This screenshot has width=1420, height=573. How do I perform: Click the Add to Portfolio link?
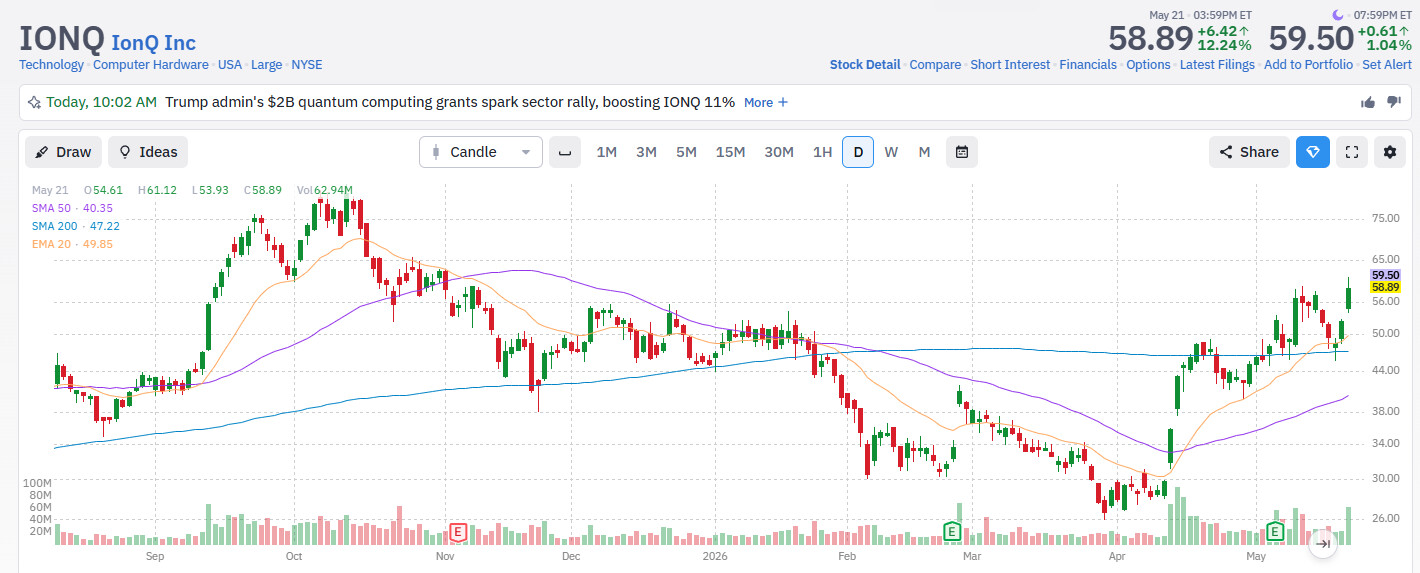tap(1308, 65)
